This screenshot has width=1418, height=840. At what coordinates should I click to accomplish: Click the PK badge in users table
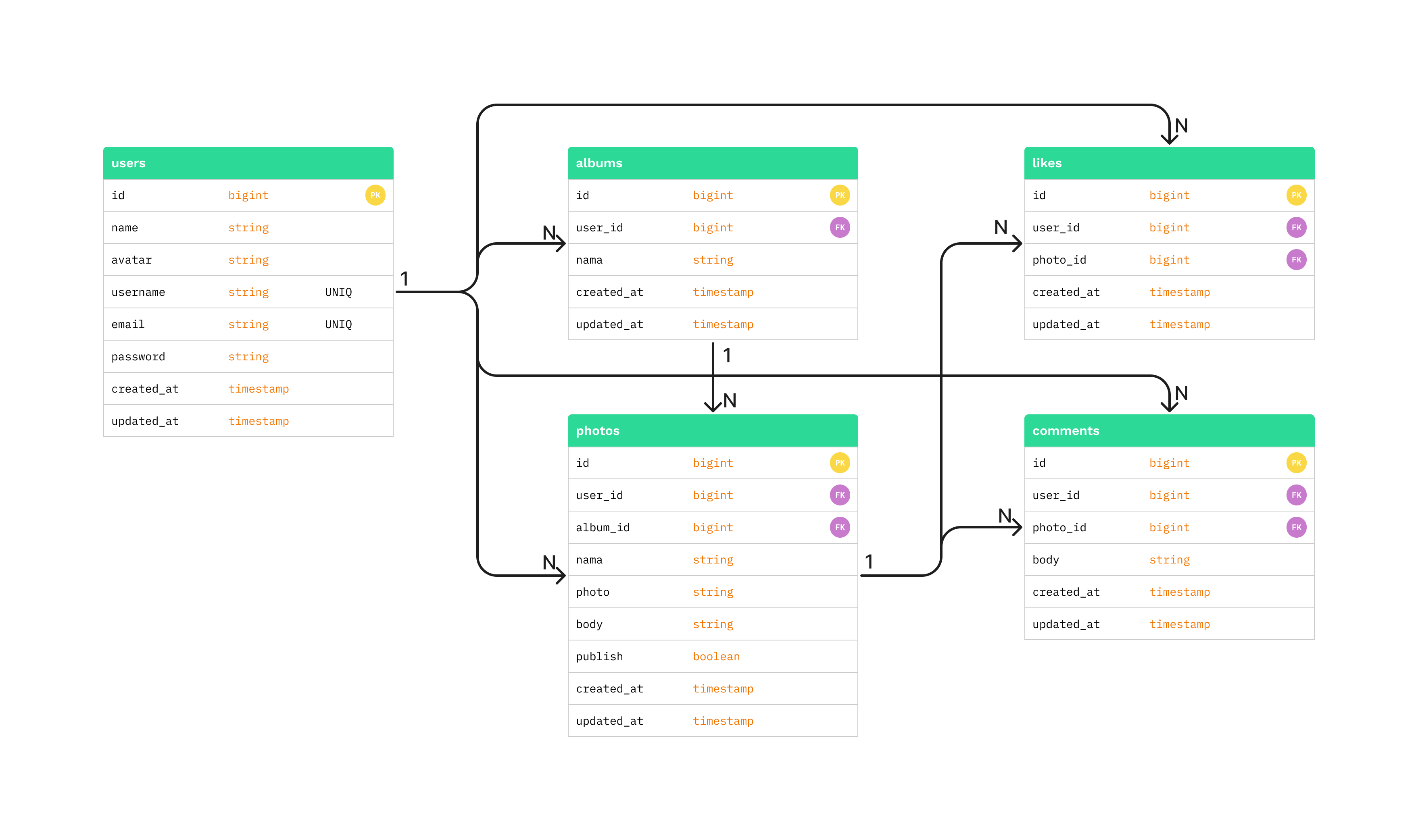pos(375,195)
